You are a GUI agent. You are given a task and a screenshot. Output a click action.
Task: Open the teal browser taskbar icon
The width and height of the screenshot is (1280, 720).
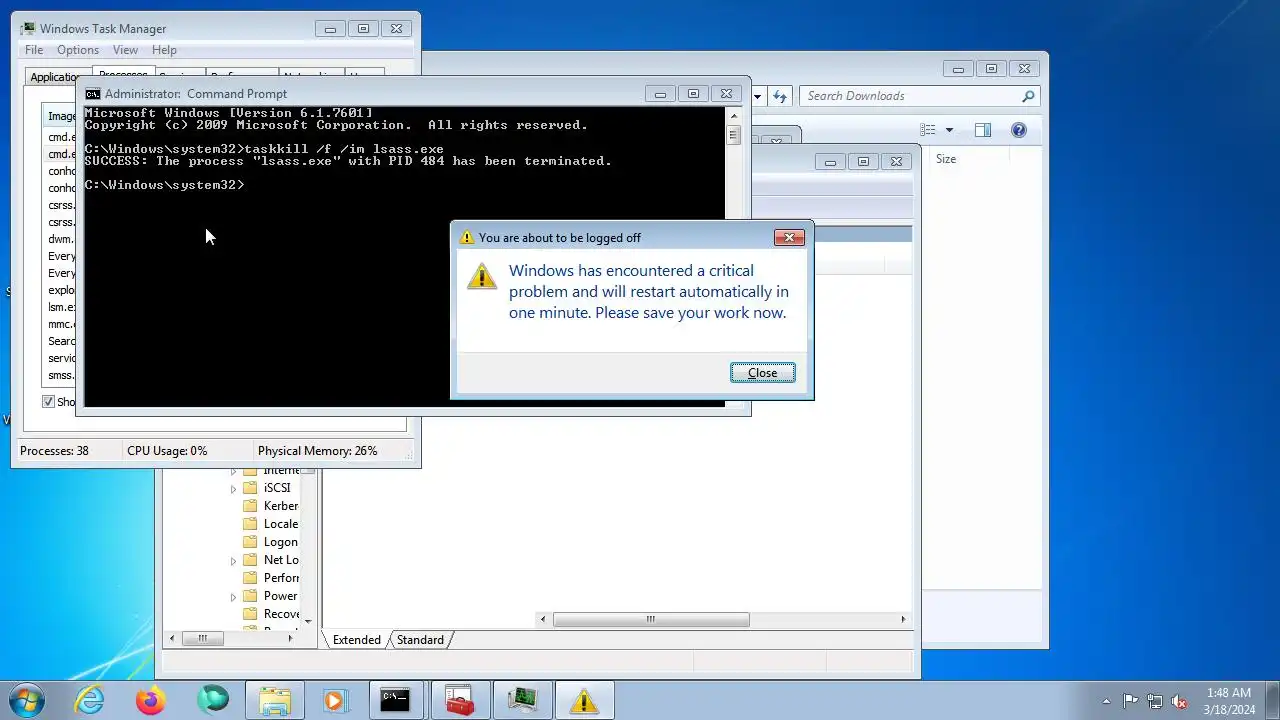[x=212, y=700]
